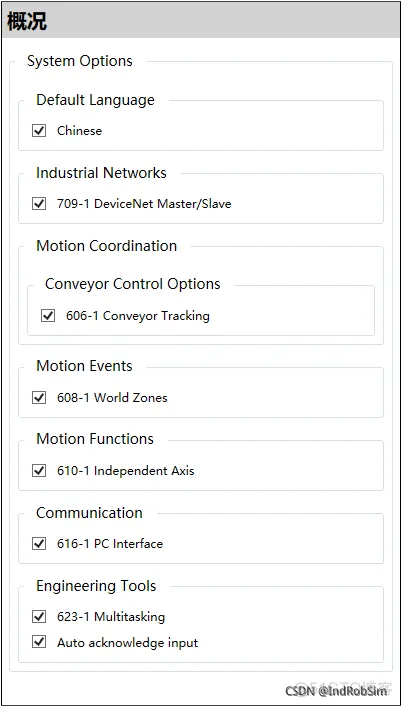Image resolution: width=402 pixels, height=707 pixels.
Task: Select the System Options group heading
Action: (x=80, y=61)
